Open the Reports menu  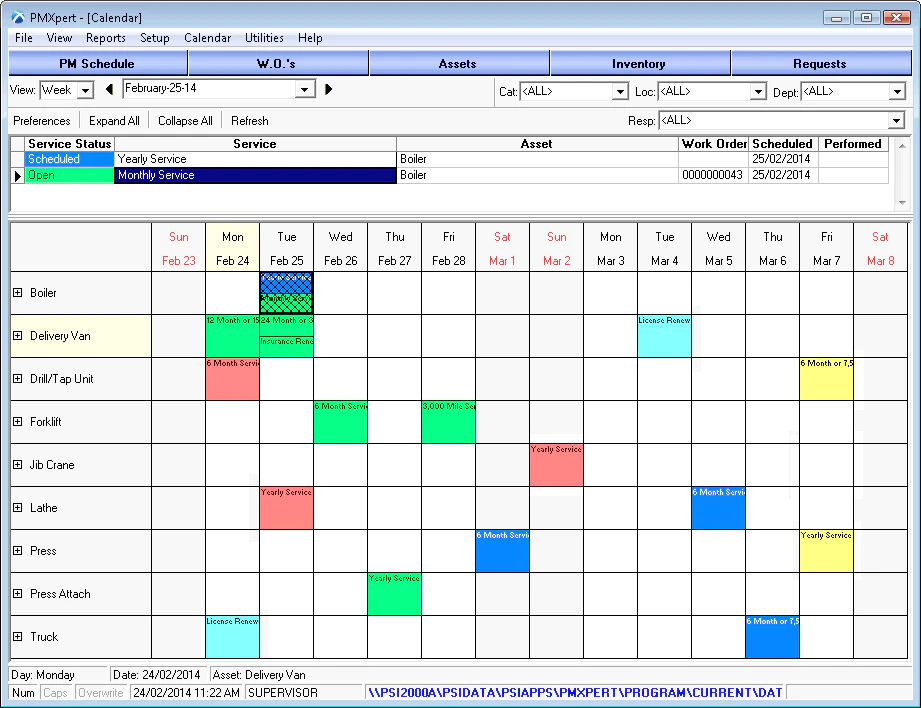click(x=106, y=38)
